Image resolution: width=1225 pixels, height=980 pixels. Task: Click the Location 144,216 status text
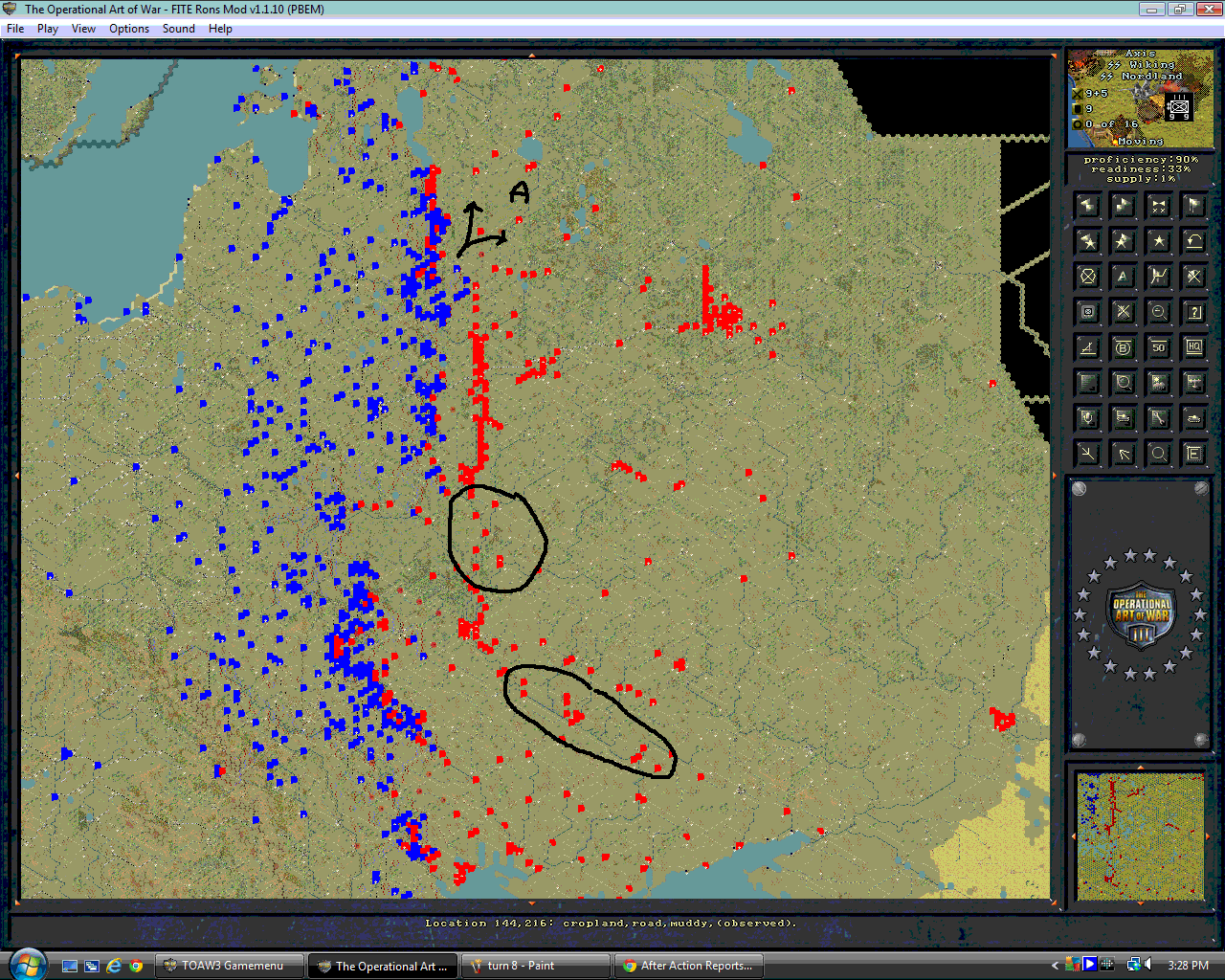click(611, 924)
